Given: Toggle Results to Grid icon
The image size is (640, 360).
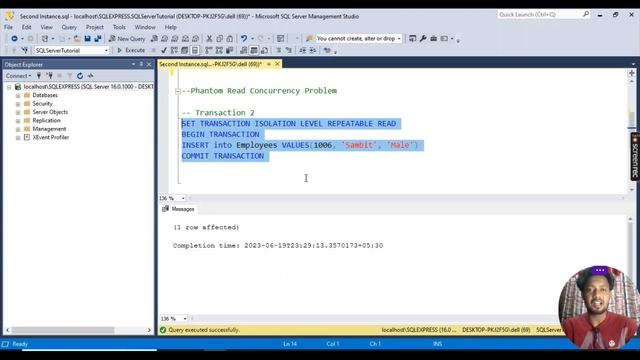Looking at the screenshot, I should (x=254, y=50).
